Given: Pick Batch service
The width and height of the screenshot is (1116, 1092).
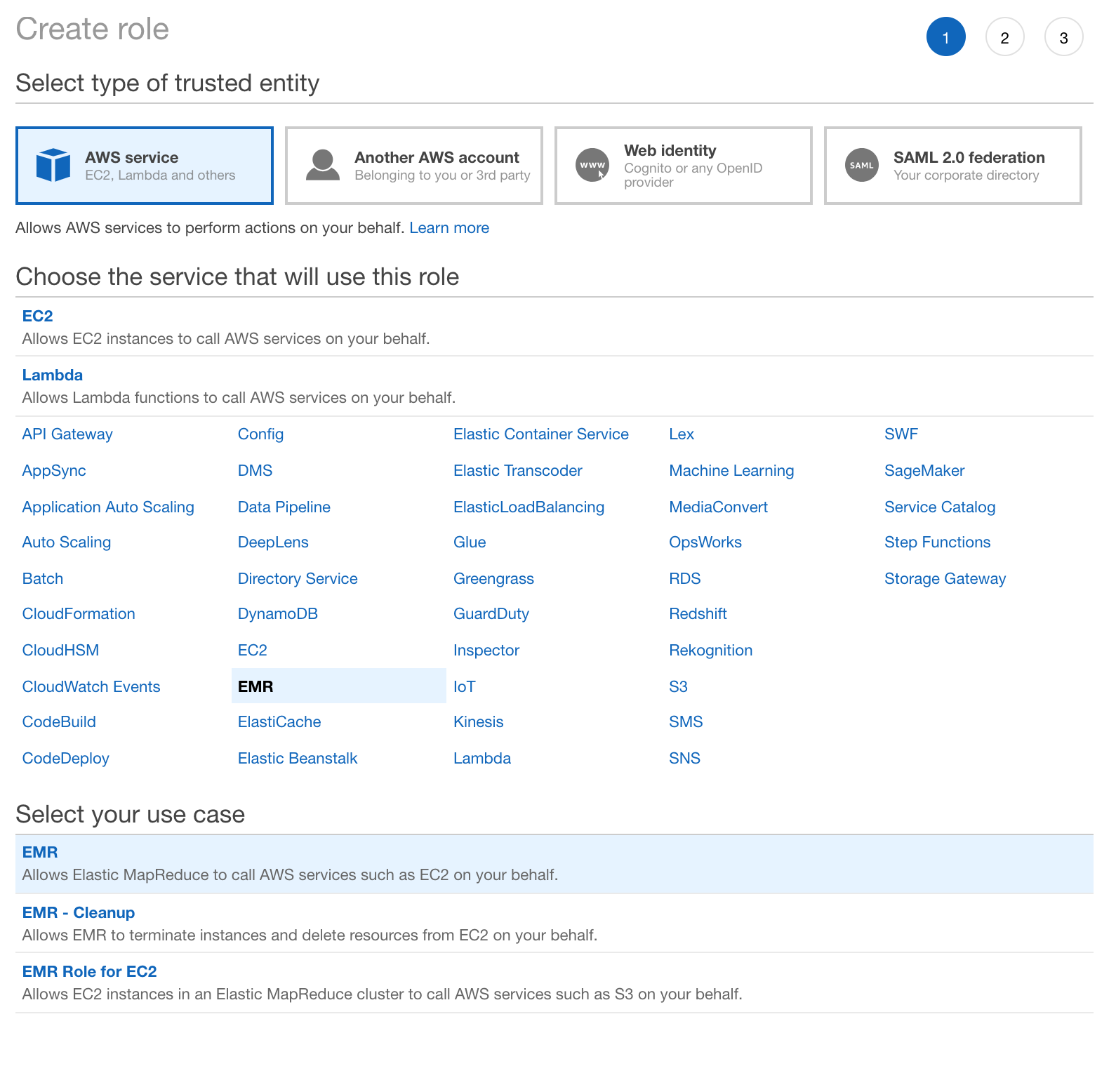Looking at the screenshot, I should tap(43, 579).
